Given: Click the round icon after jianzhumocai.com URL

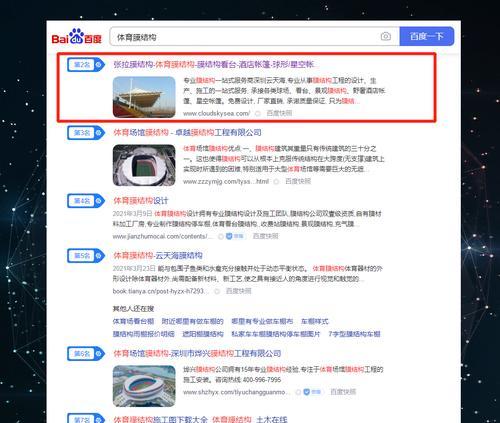Looking at the screenshot, I should pos(221,237).
